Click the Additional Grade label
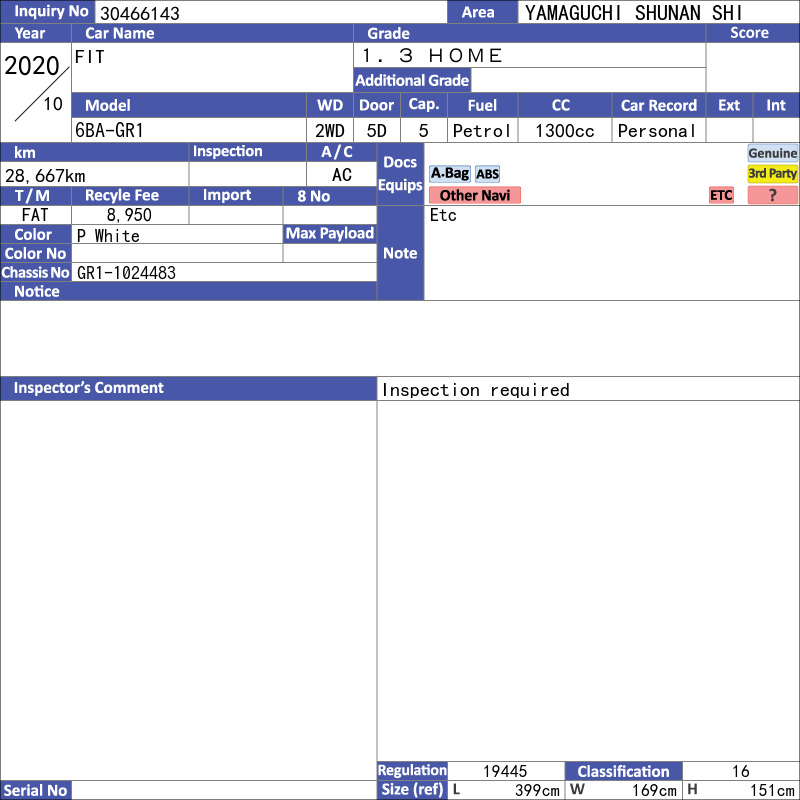Viewport: 800px width, 800px height. click(412, 80)
